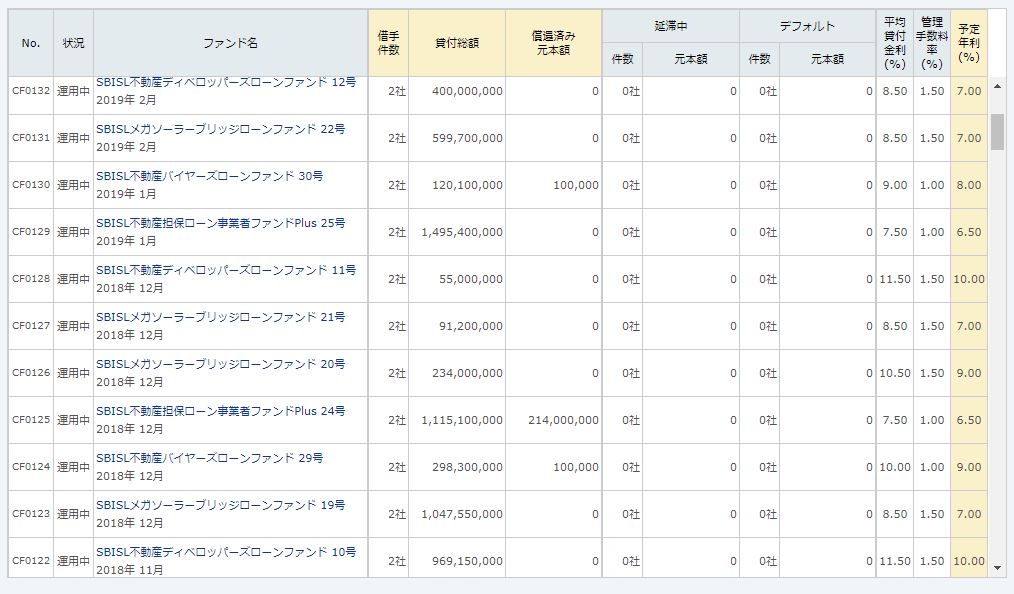Image resolution: width=1014 pixels, height=594 pixels.
Task: Click the 管理手数料率(%) column header
Action: point(932,43)
